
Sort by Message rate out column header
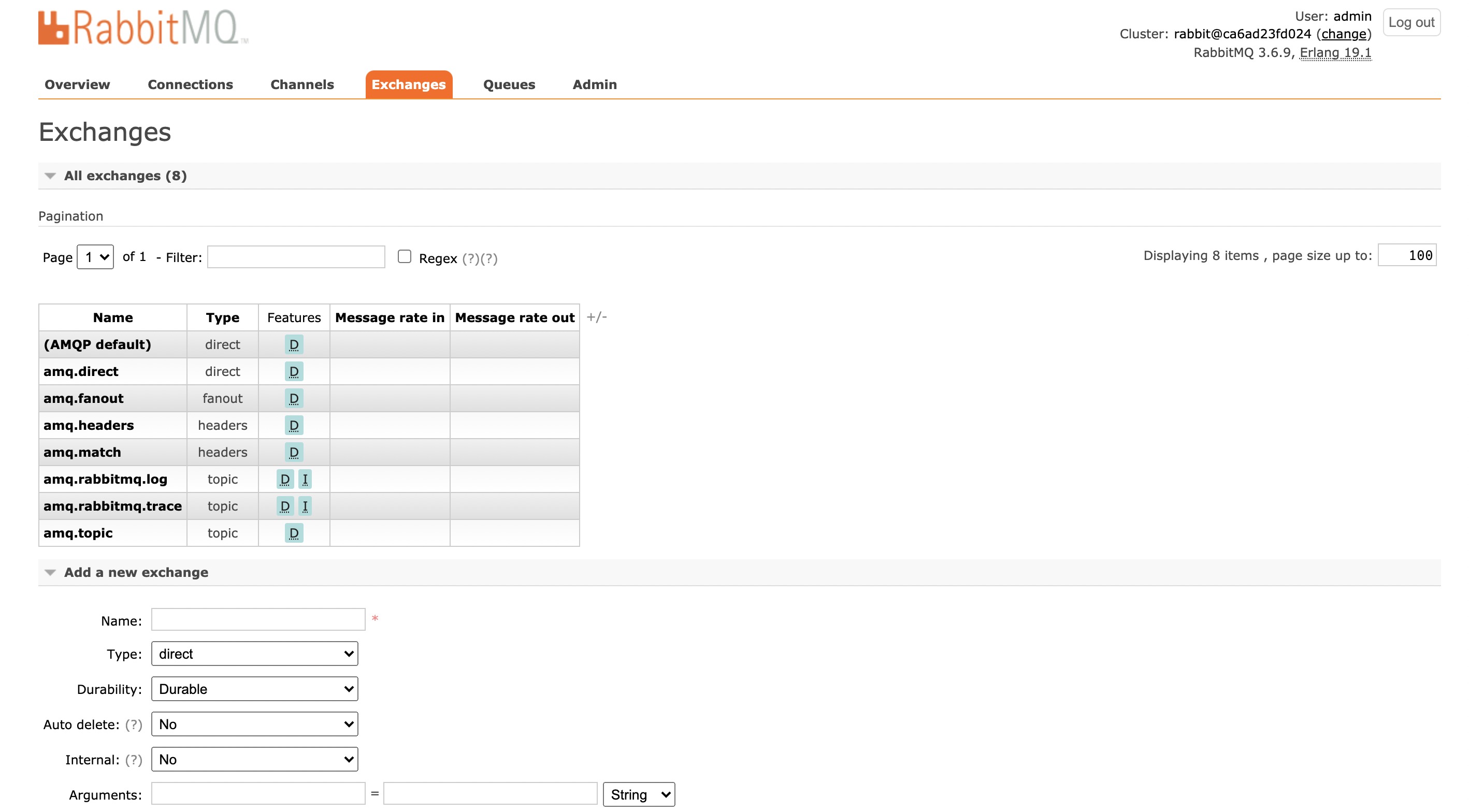point(514,317)
